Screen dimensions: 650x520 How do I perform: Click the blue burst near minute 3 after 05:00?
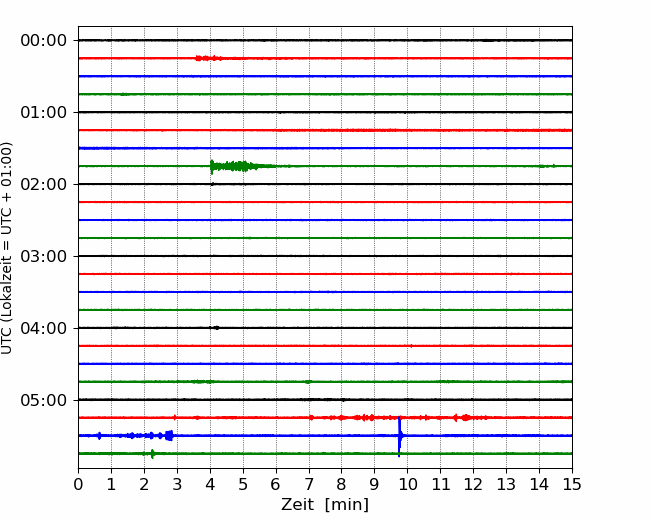[x=169, y=435]
